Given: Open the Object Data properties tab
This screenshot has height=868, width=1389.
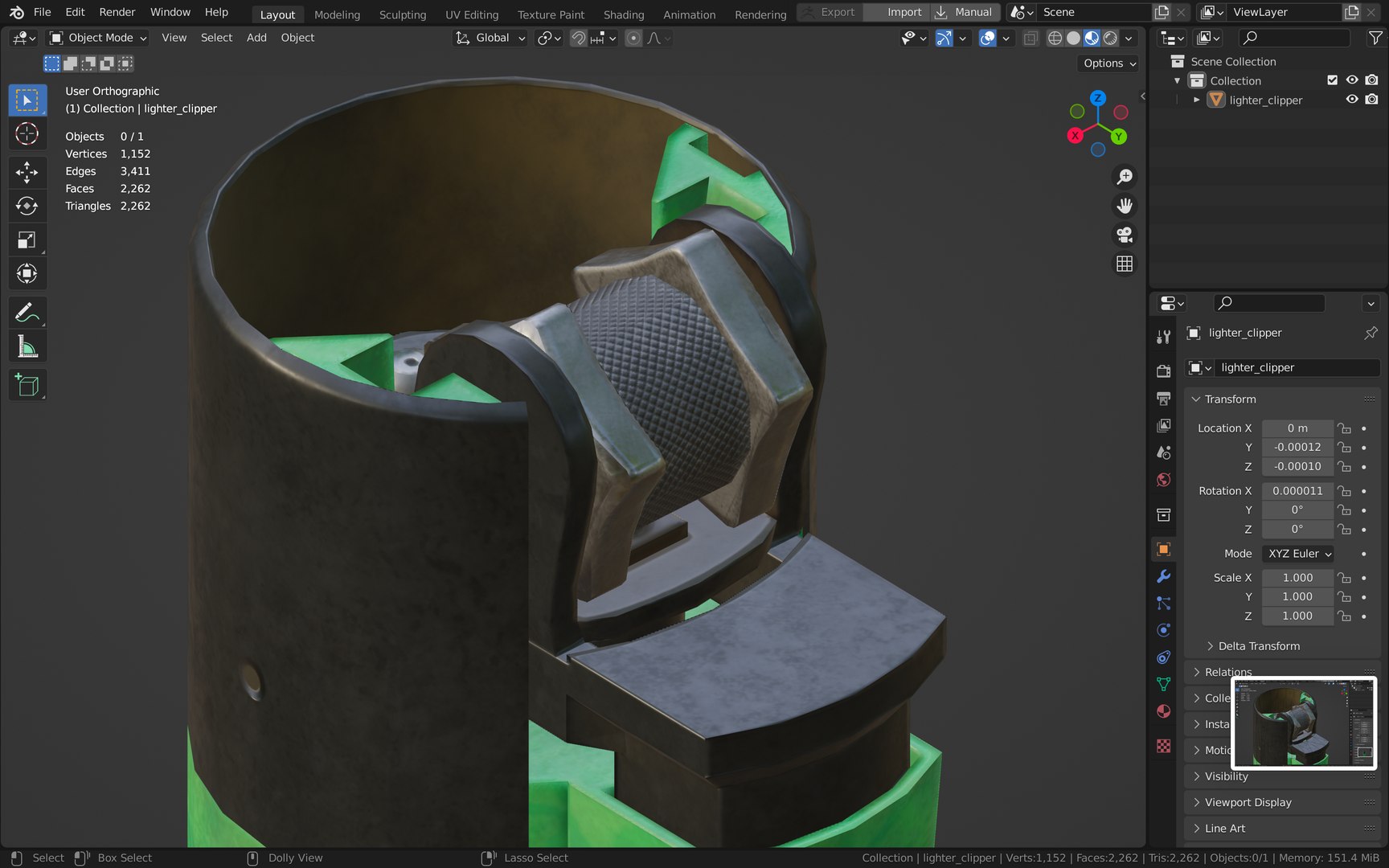Looking at the screenshot, I should tap(1163, 684).
